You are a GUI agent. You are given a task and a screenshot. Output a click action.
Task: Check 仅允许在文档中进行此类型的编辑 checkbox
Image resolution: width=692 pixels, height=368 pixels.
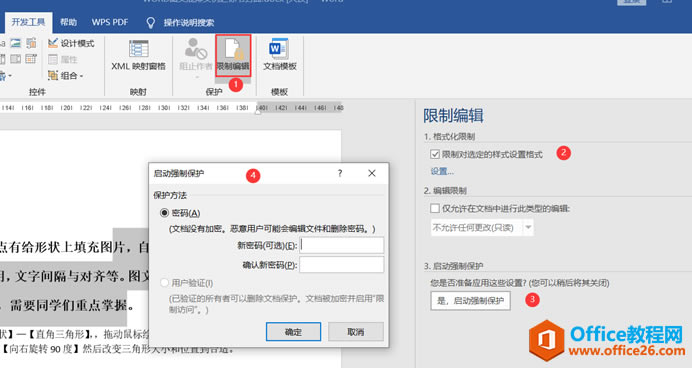[435, 208]
